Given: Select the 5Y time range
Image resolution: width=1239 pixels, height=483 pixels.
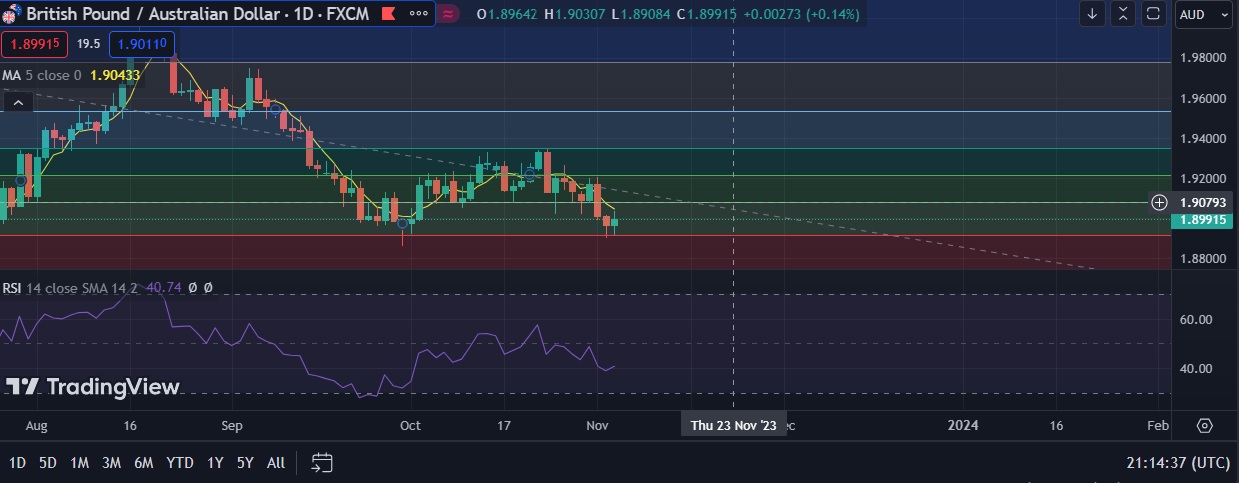Looking at the screenshot, I should point(245,462).
